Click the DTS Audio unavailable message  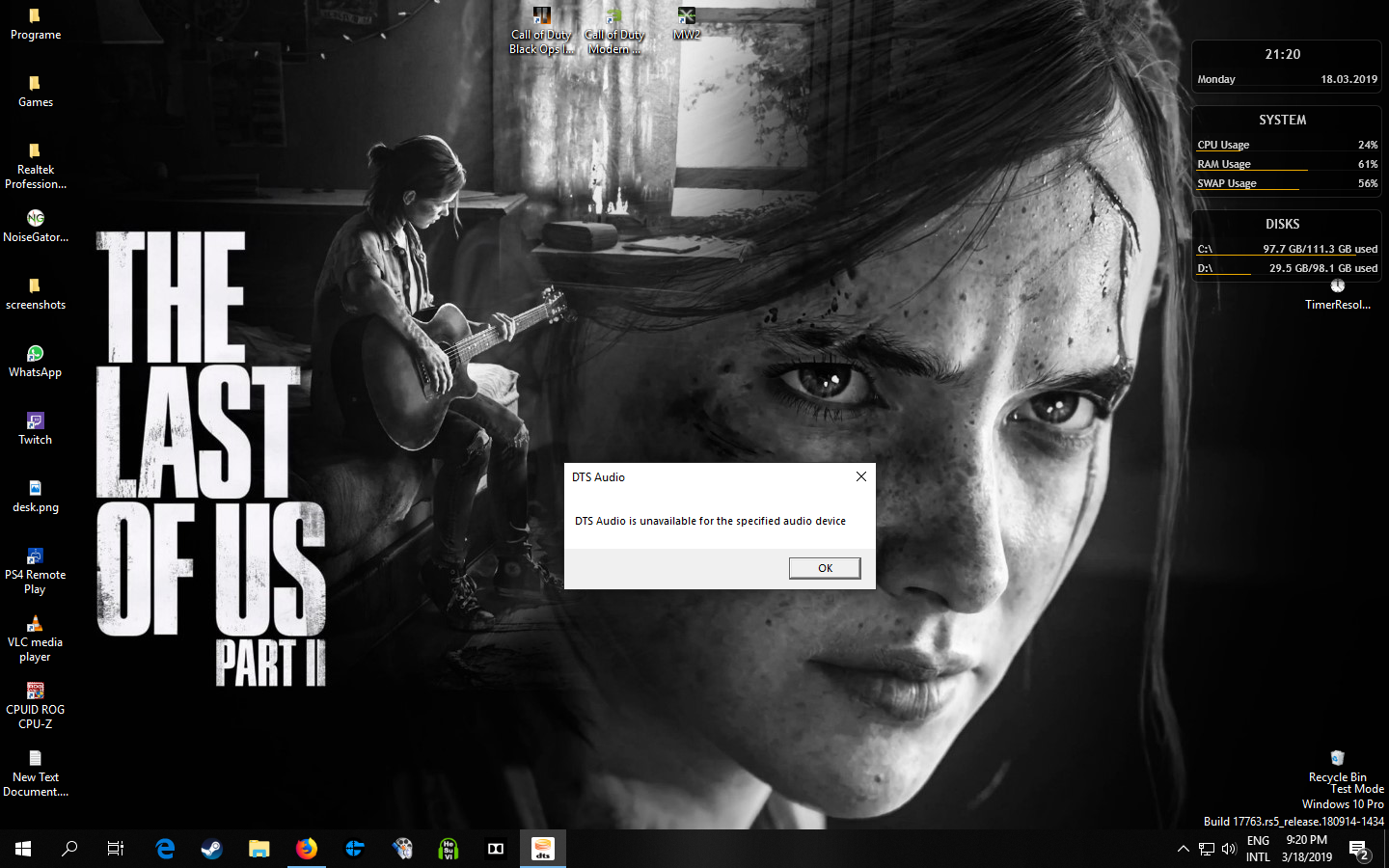click(x=710, y=521)
